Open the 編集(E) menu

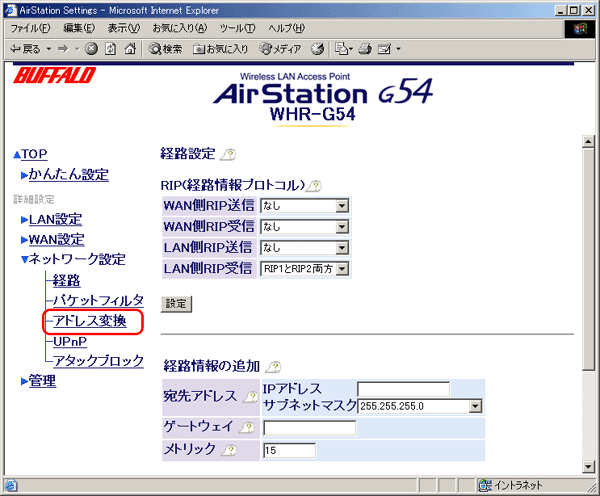(x=79, y=28)
